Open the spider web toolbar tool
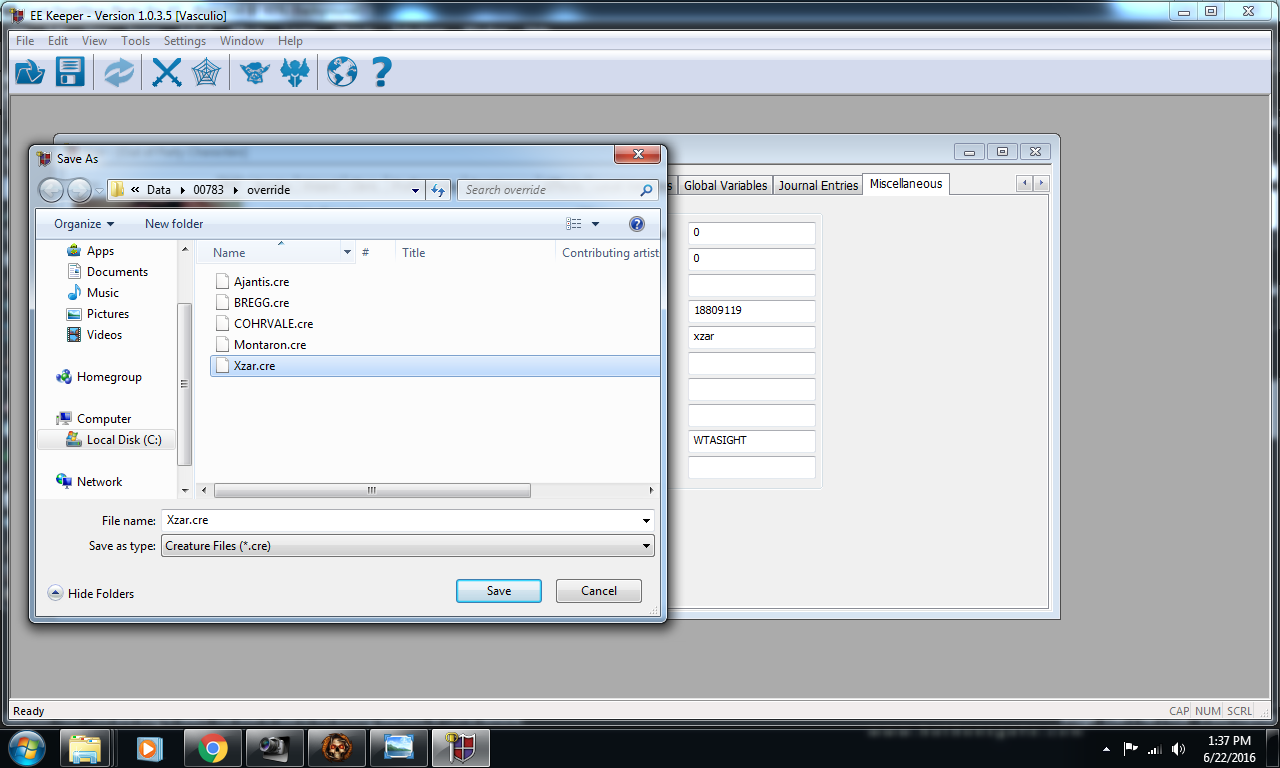This screenshot has width=1280, height=768. [206, 71]
